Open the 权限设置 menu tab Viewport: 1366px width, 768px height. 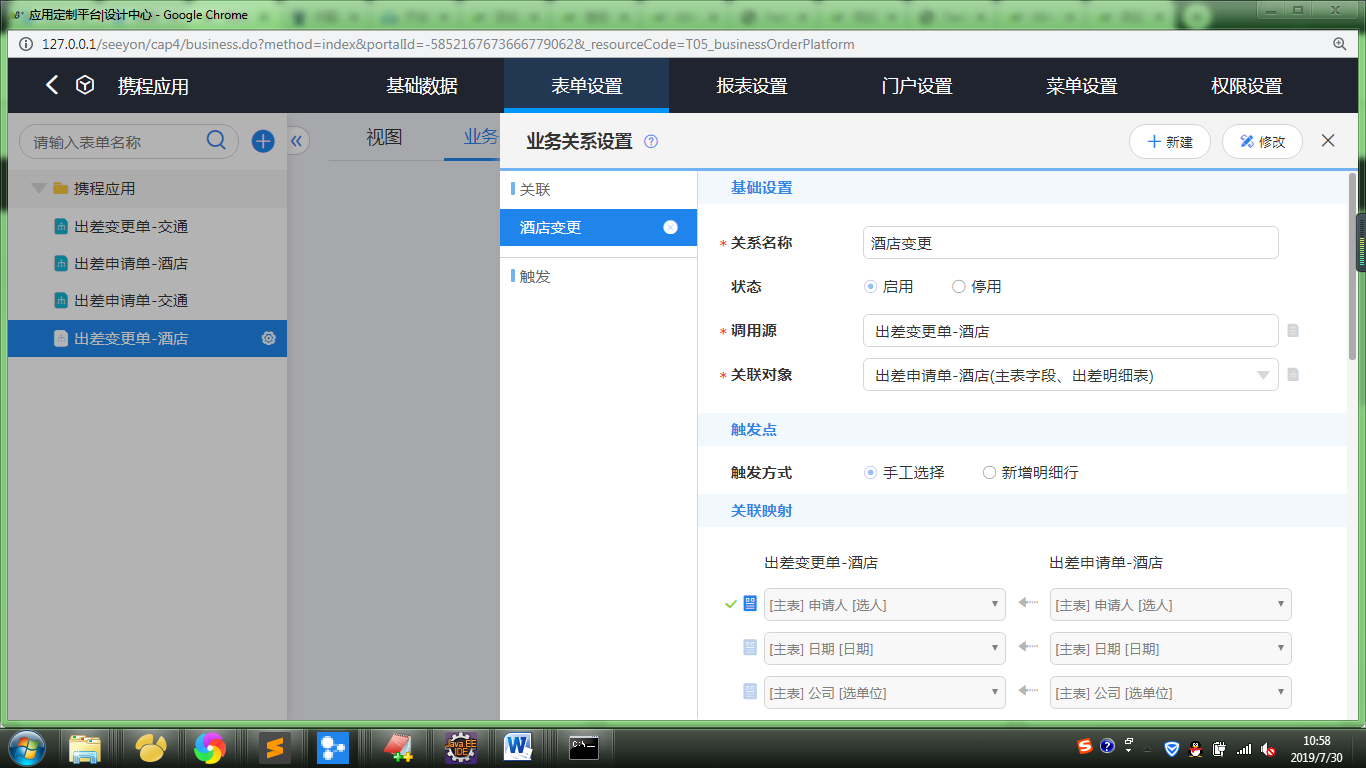1246,86
